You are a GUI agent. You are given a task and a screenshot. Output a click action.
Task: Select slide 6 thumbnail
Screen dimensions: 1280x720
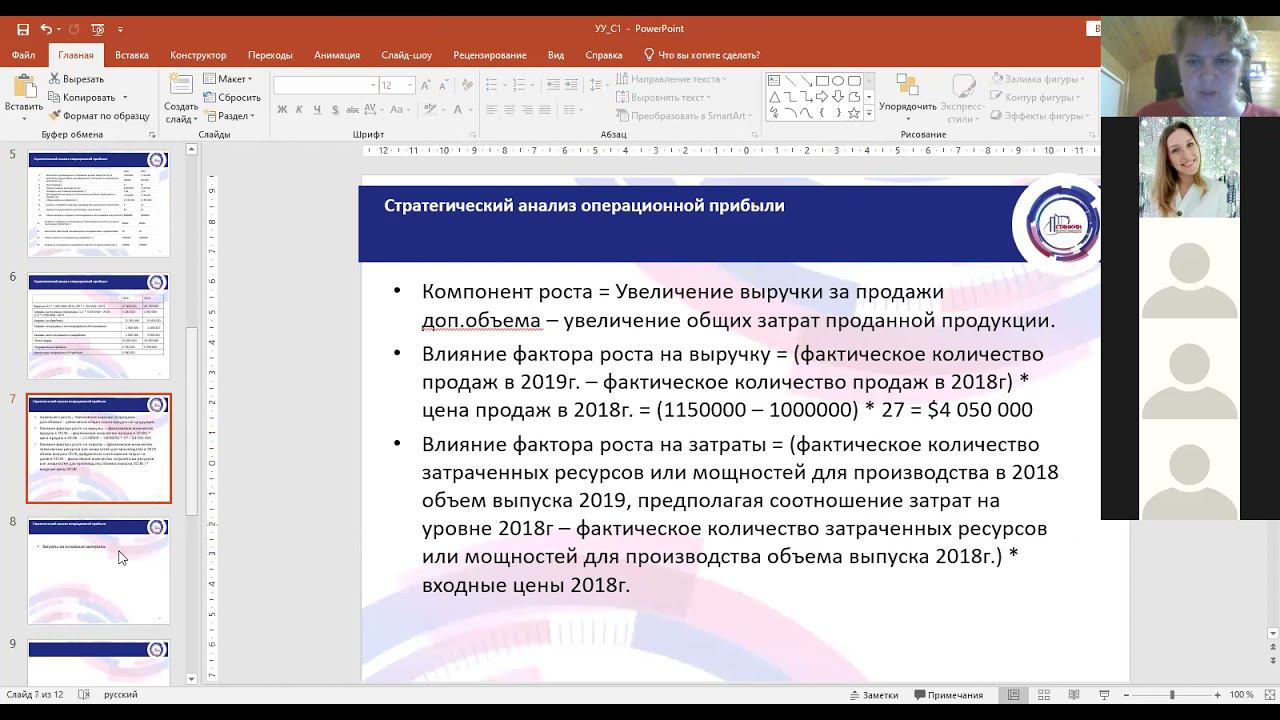pos(99,326)
